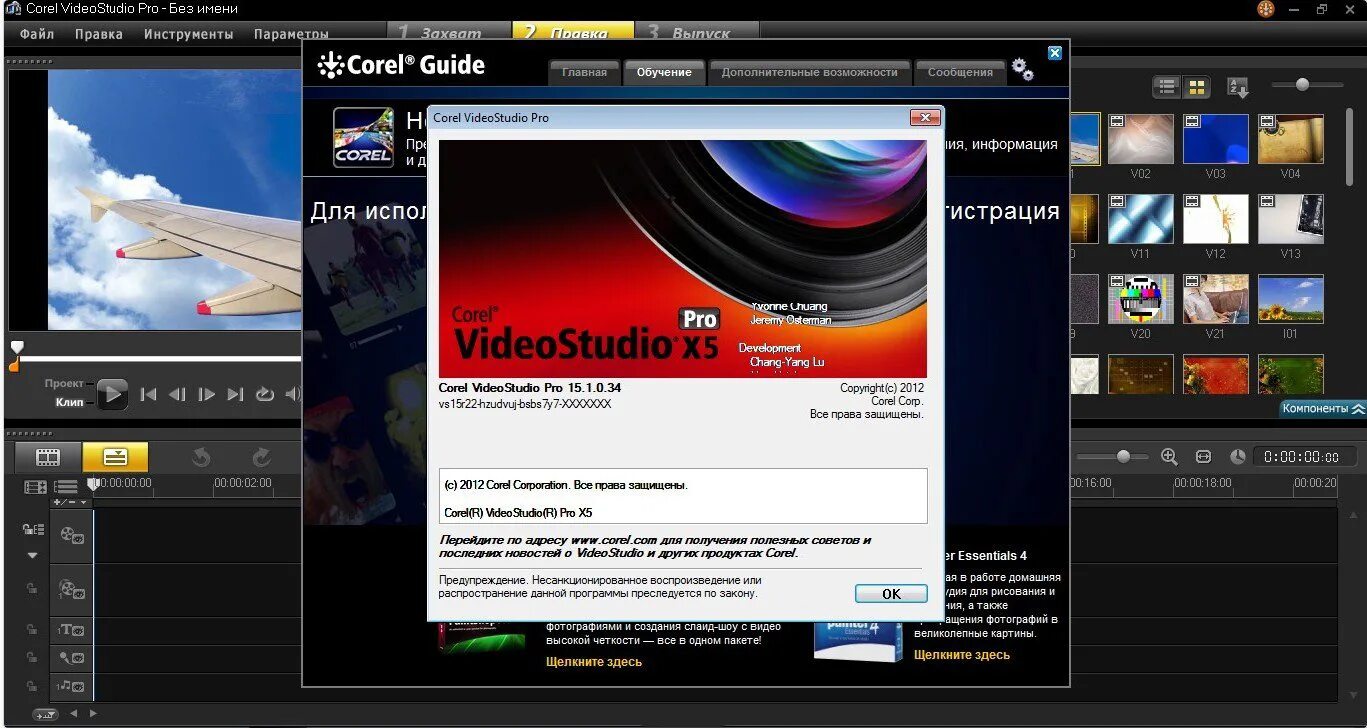Select the V03 blue library clip
This screenshot has width=1367, height=728.
pyautogui.click(x=1215, y=138)
